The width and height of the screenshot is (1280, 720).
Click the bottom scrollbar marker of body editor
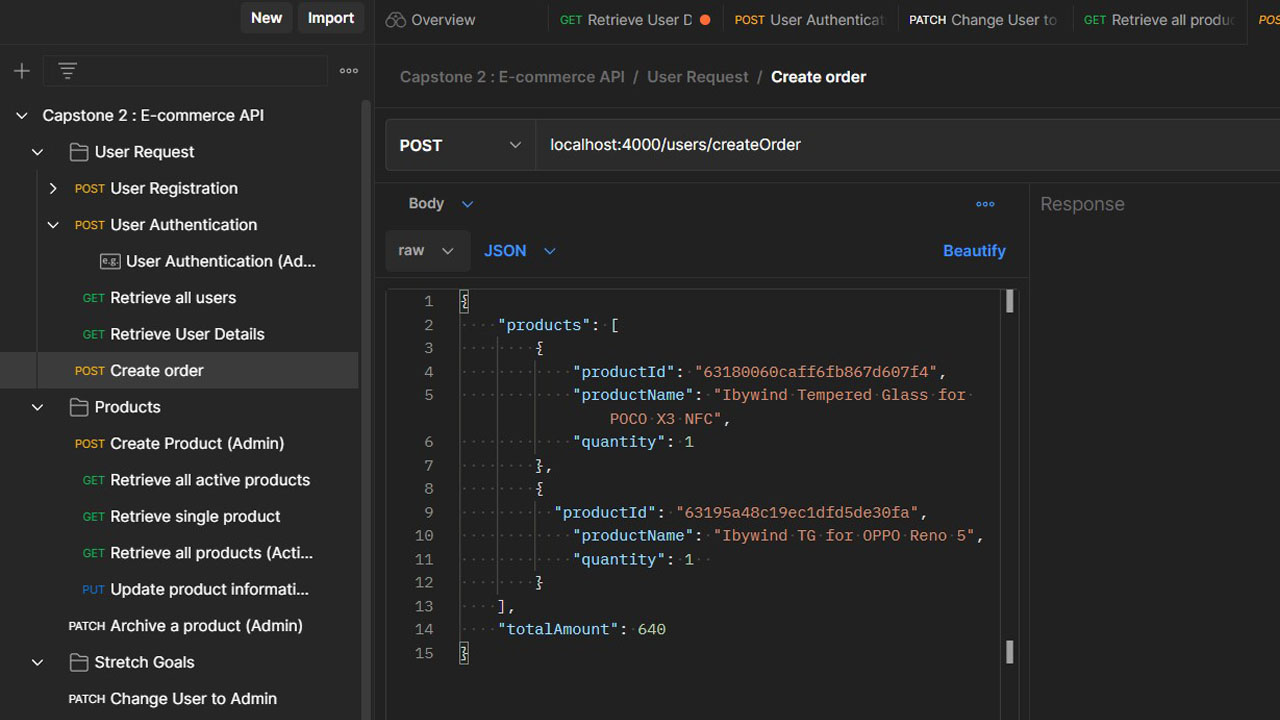(x=1009, y=653)
